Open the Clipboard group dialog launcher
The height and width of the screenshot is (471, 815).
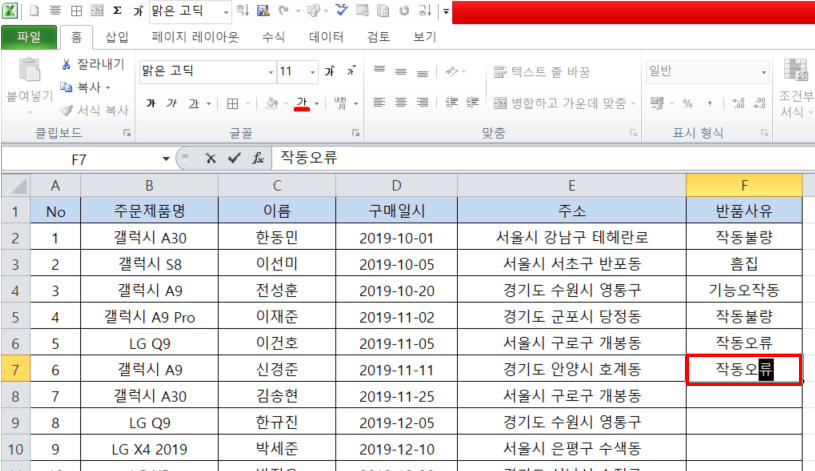click(127, 133)
